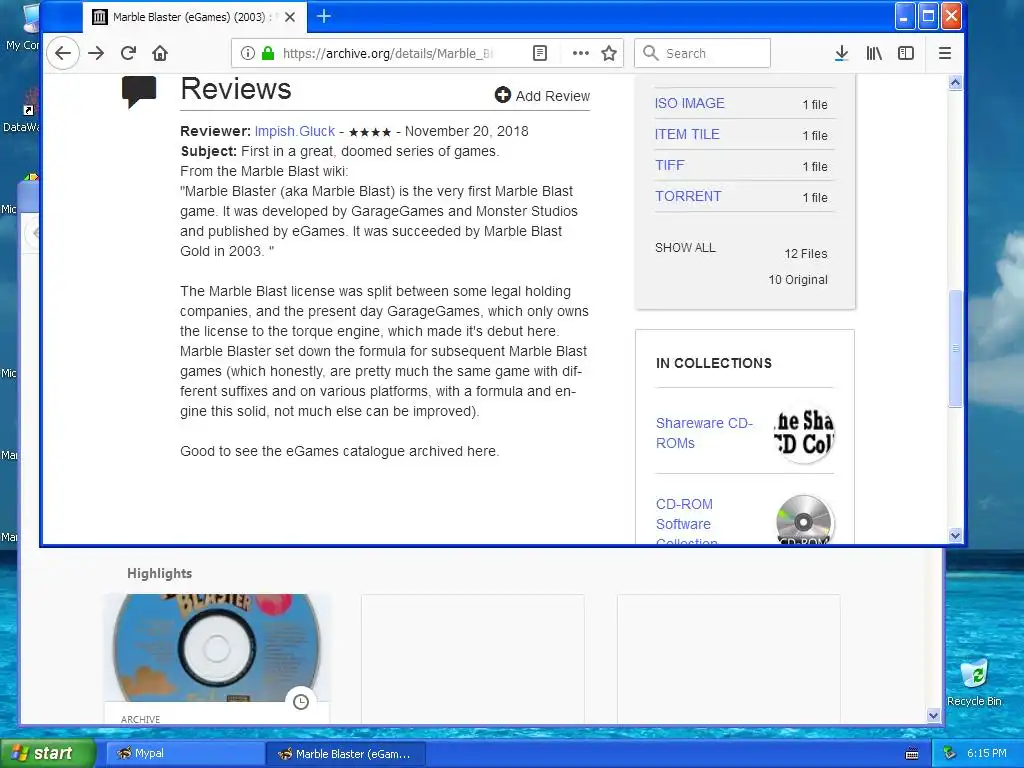Go back to the previous page
The height and width of the screenshot is (768, 1024).
(63, 53)
